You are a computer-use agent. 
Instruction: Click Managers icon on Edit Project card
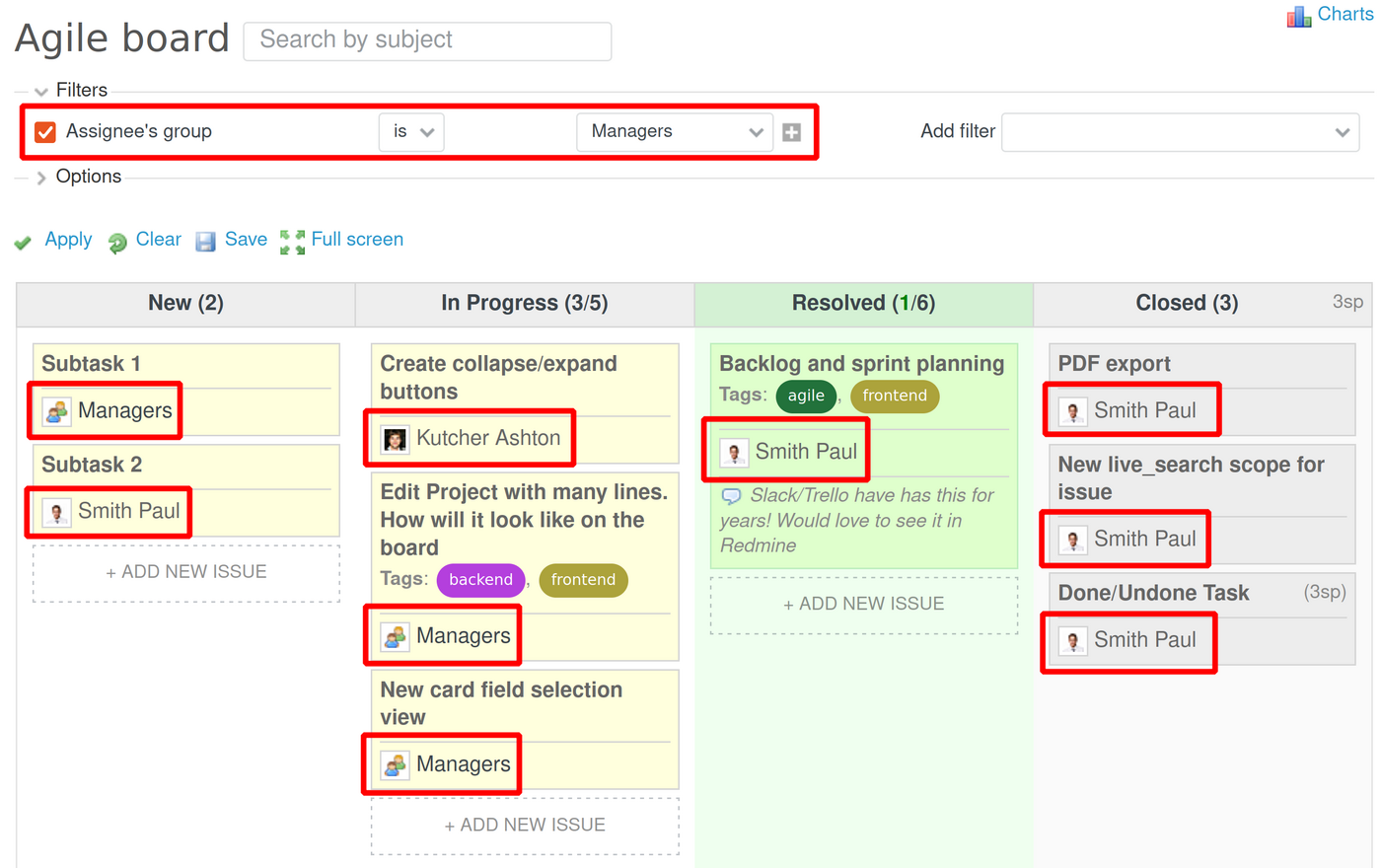(395, 635)
